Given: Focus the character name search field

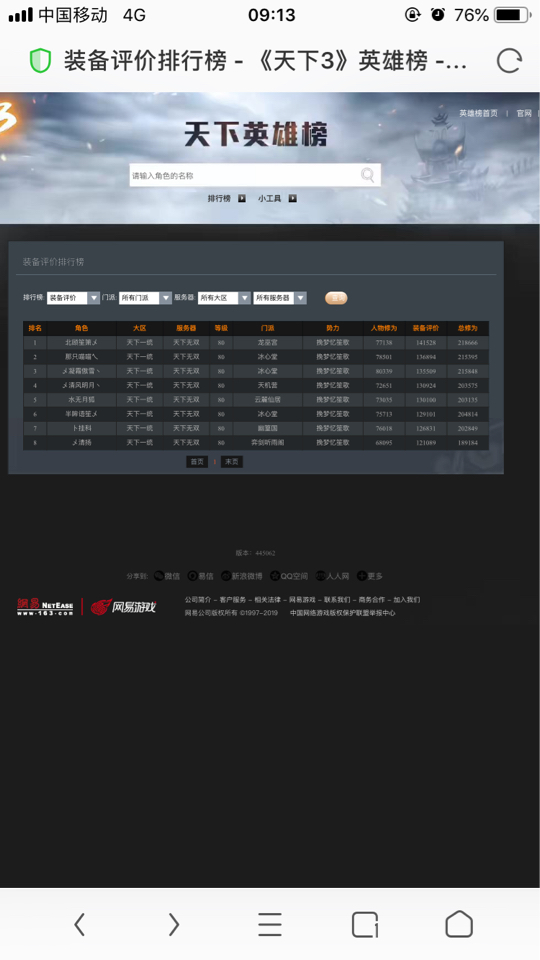Looking at the screenshot, I should point(245,175).
